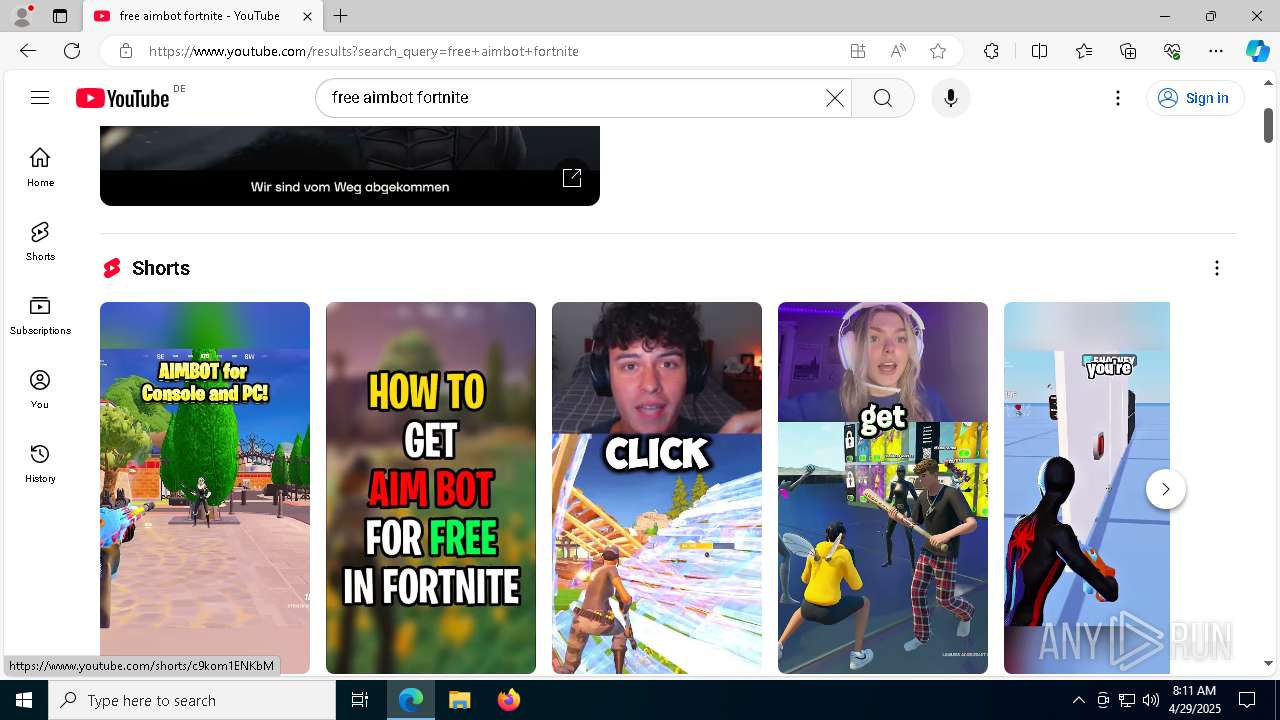The height and width of the screenshot is (720, 1280).
Task: Launch Firefox from the taskbar
Action: [508, 701]
